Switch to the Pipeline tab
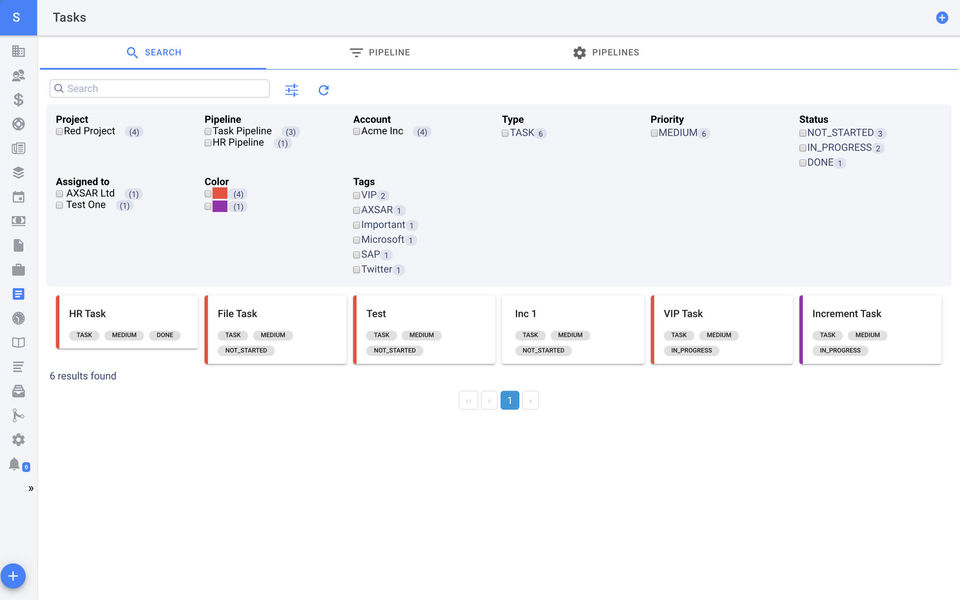This screenshot has height=600, width=960. pyautogui.click(x=380, y=53)
